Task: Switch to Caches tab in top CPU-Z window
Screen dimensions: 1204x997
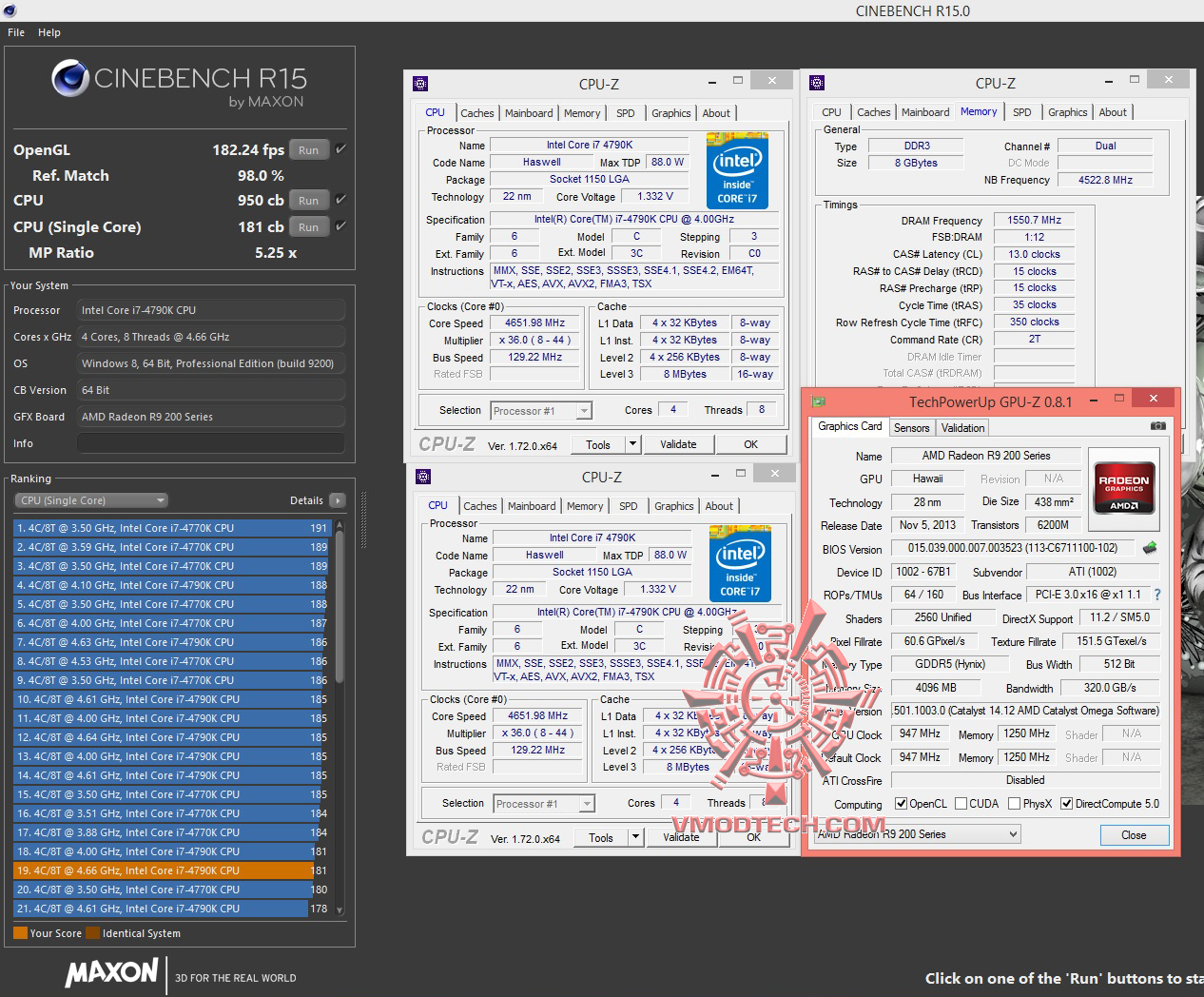Action: (476, 113)
